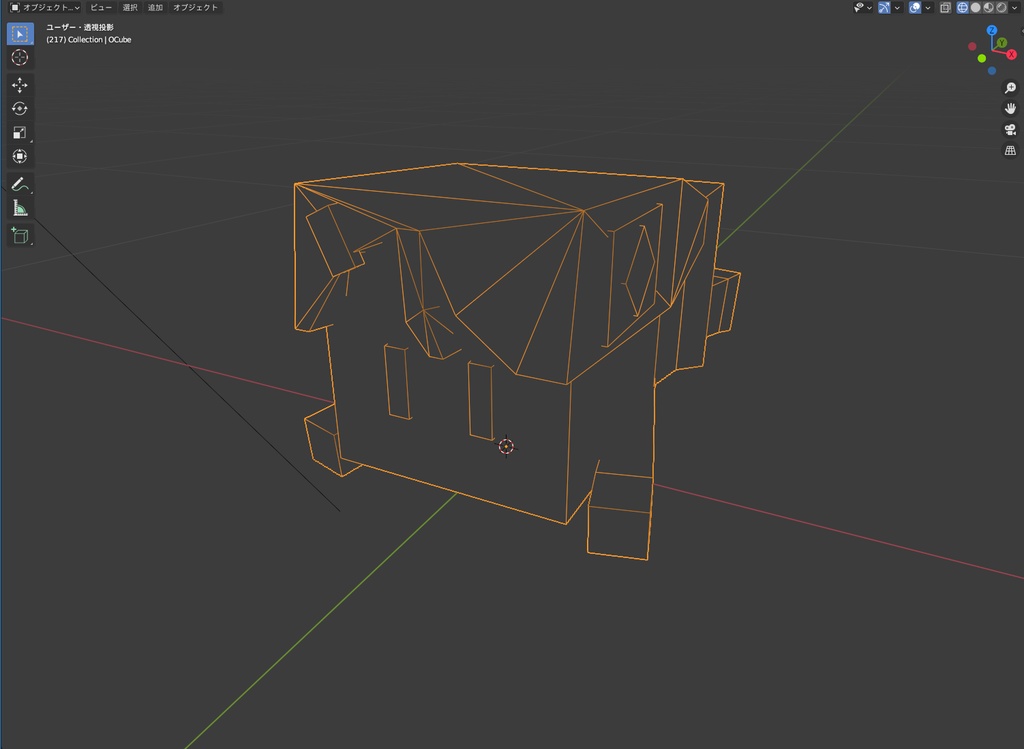Image resolution: width=1024 pixels, height=749 pixels.
Task: Click the negative X red dot on gizmo
Action: pyautogui.click(x=972, y=46)
